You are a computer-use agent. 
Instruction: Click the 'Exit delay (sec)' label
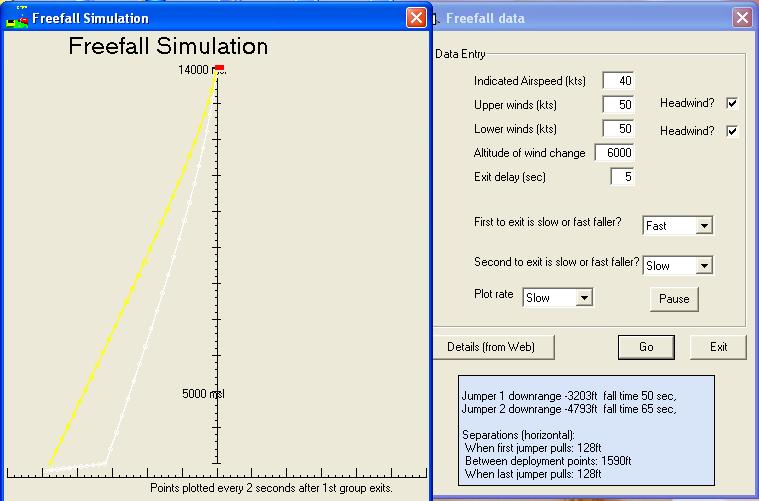pos(510,177)
